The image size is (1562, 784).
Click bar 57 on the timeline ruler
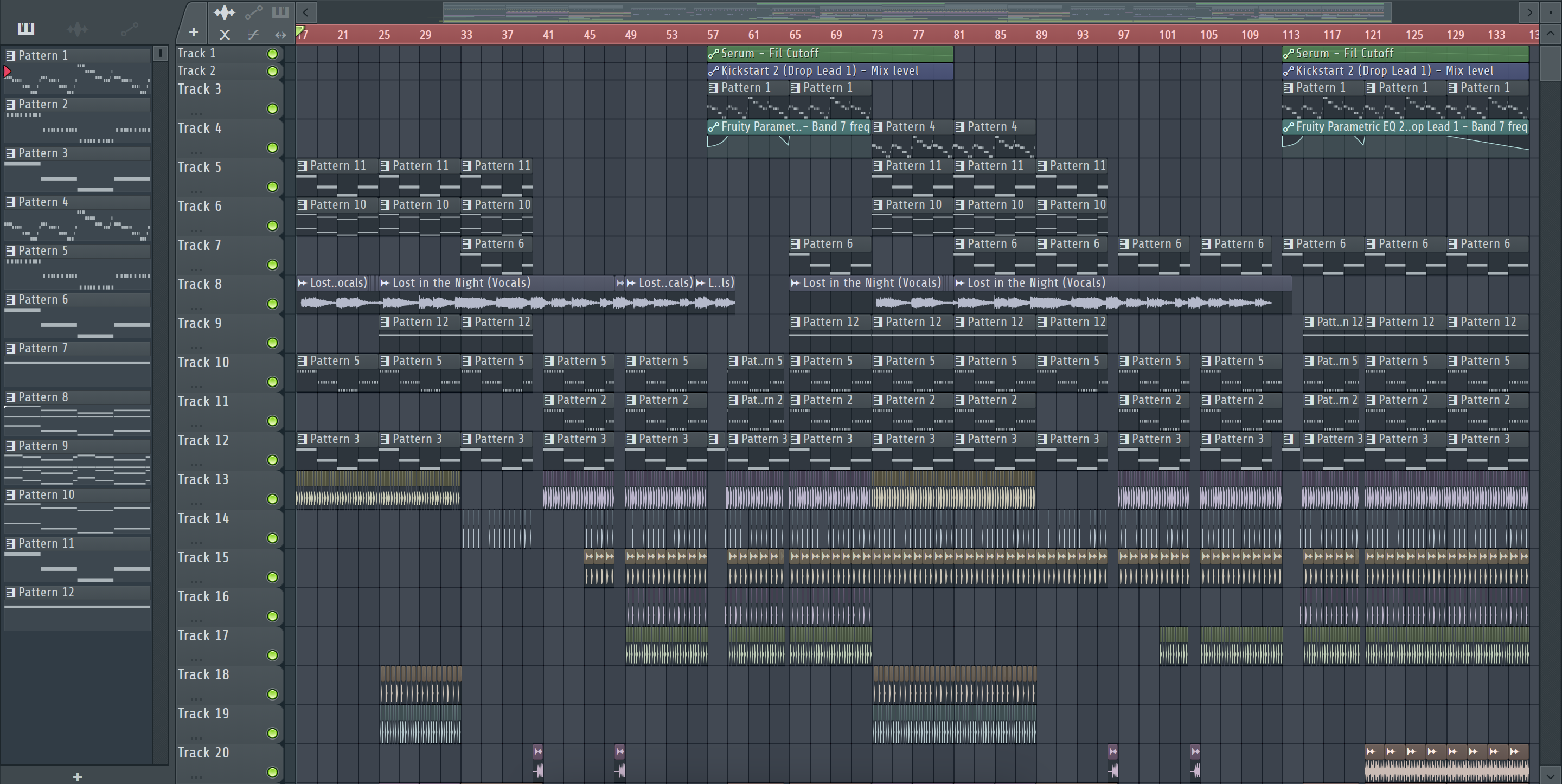[713, 35]
